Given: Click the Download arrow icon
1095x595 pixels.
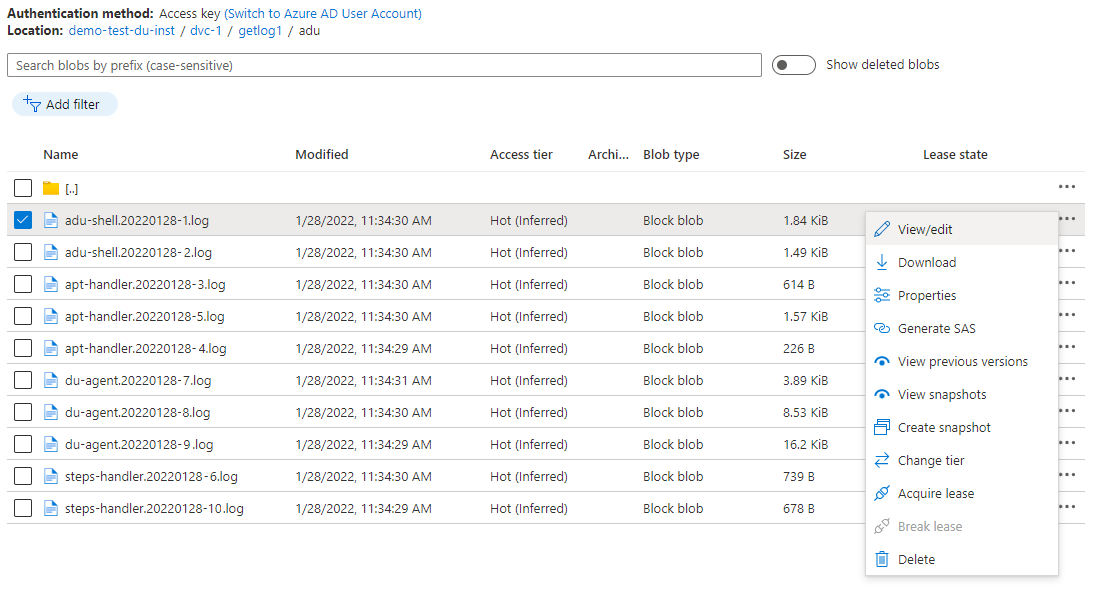Looking at the screenshot, I should (x=881, y=263).
